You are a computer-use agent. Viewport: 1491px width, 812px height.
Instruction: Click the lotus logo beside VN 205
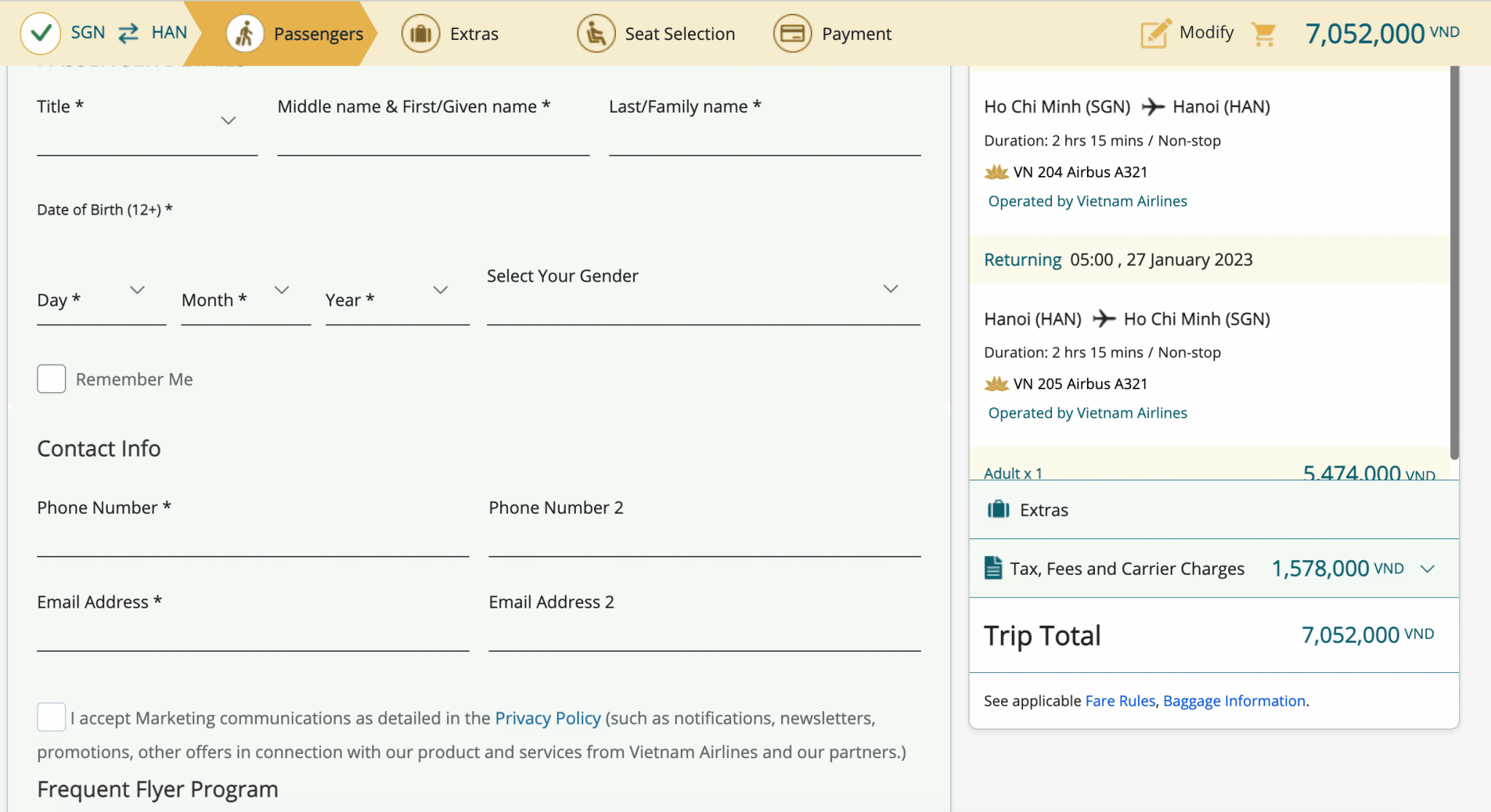[996, 383]
